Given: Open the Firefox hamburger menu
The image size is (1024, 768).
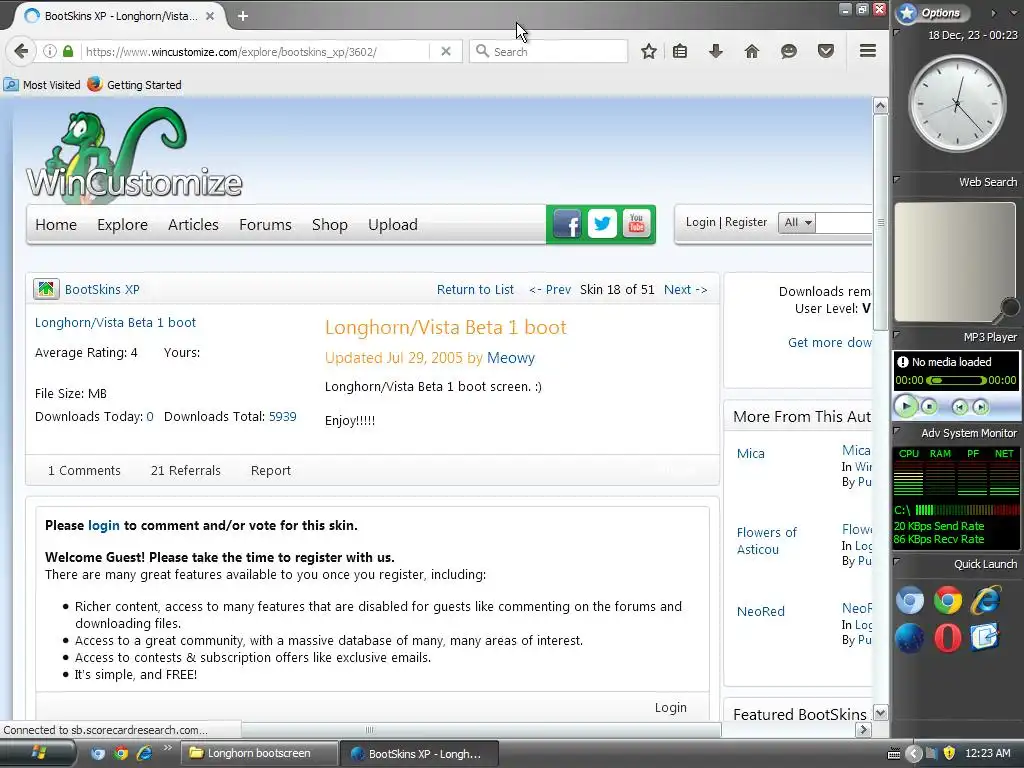Looking at the screenshot, I should [x=868, y=50].
